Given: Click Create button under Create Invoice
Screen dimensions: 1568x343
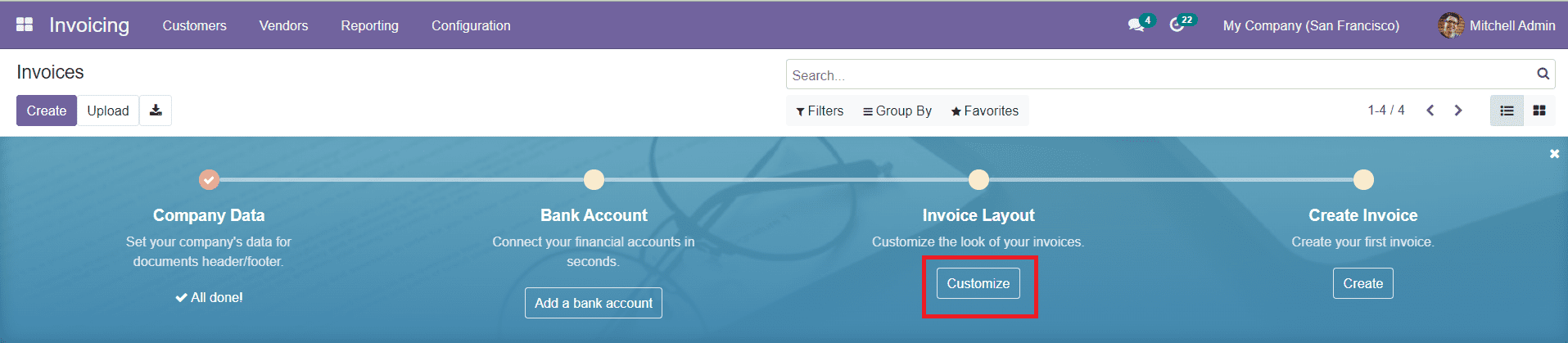Looking at the screenshot, I should pos(1363,283).
